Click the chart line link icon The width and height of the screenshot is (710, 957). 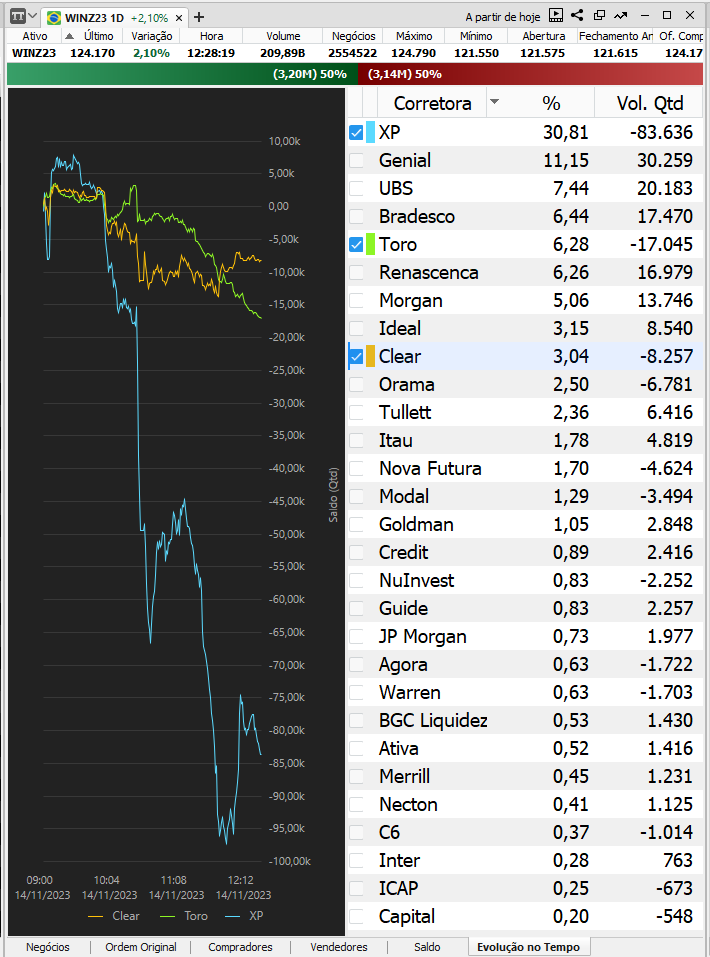click(621, 15)
